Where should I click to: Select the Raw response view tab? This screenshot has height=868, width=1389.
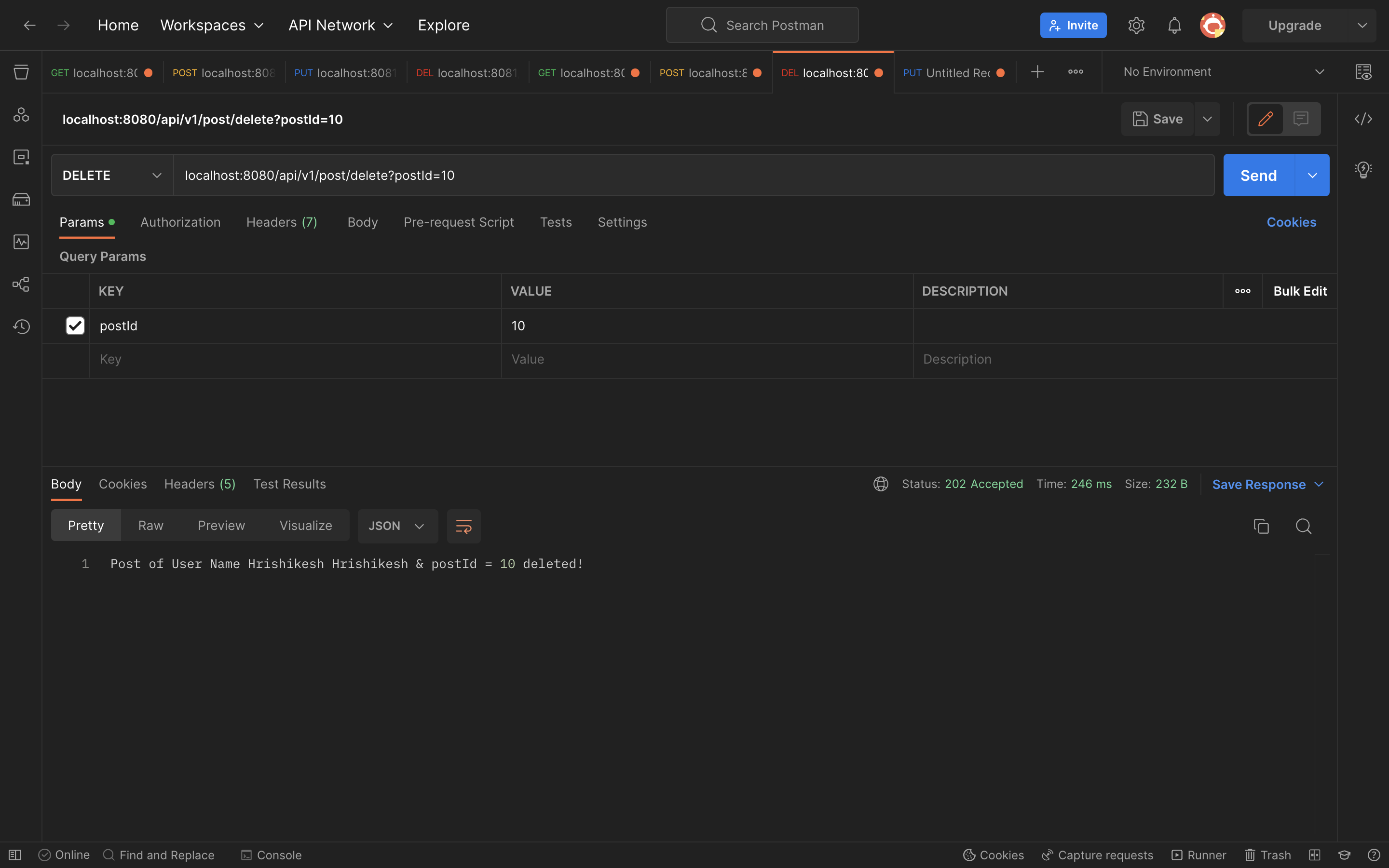coord(150,525)
